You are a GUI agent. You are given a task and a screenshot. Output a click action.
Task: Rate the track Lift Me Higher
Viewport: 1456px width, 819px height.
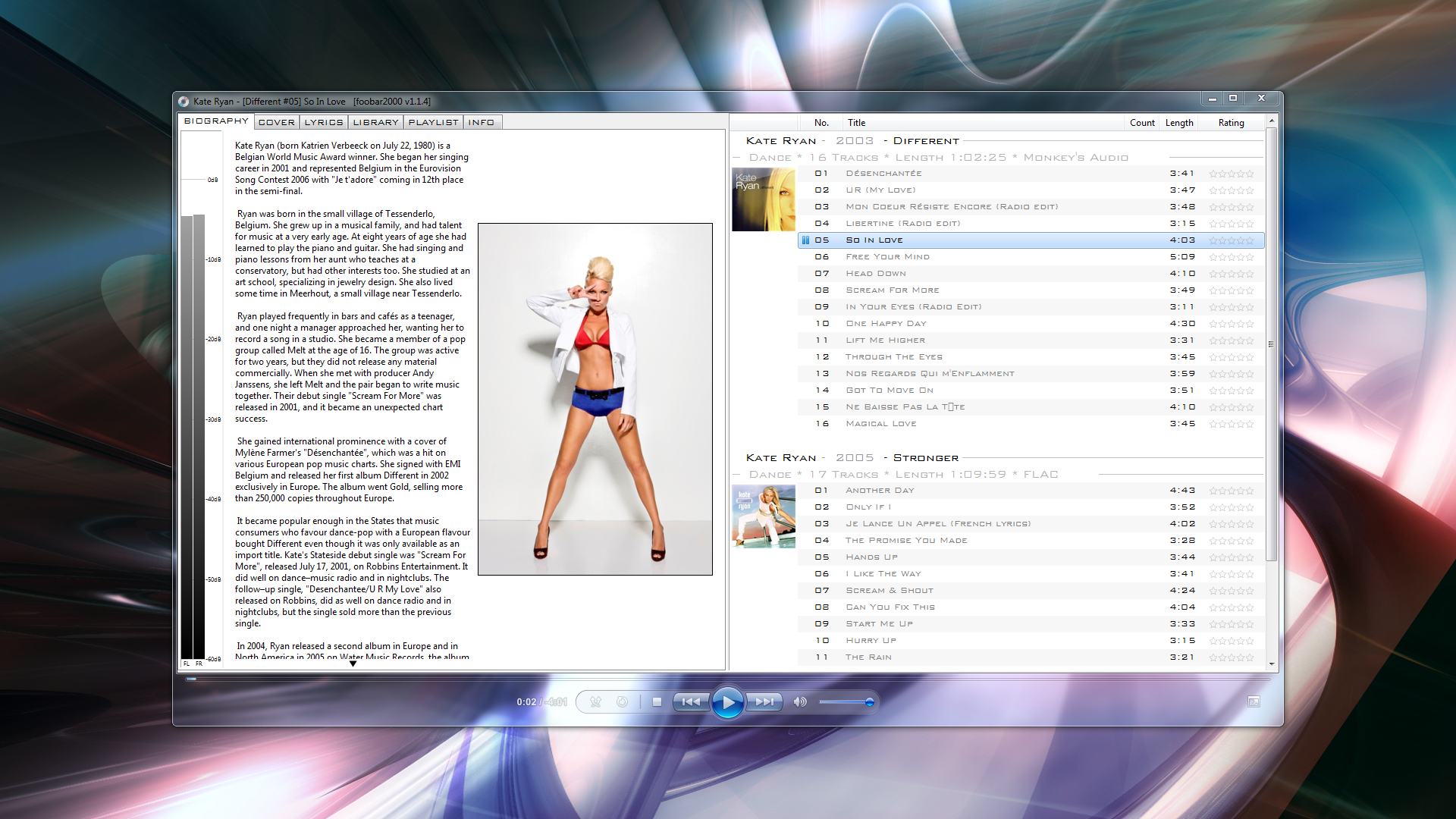[x=1232, y=340]
